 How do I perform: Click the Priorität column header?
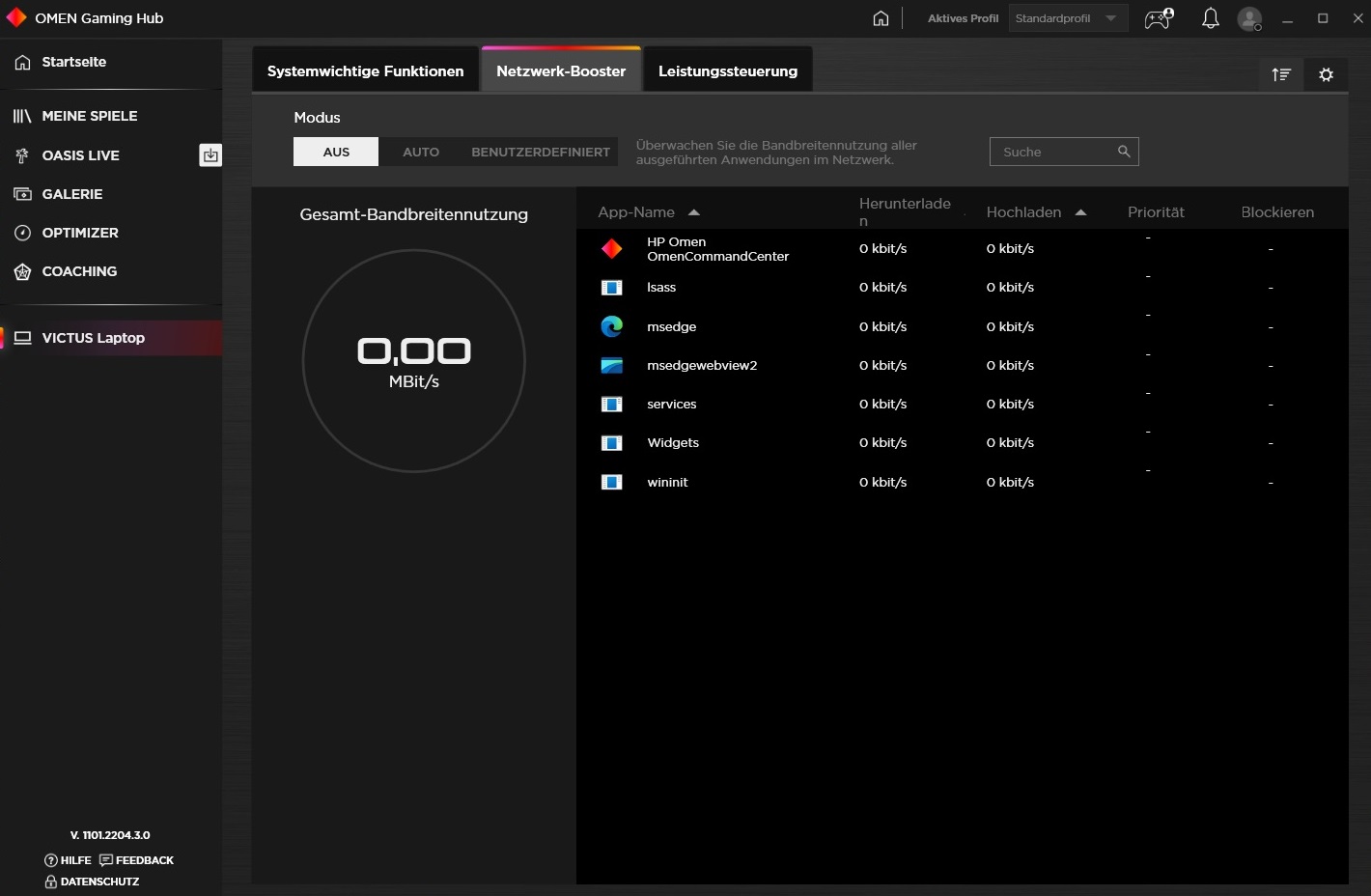[x=1156, y=212]
